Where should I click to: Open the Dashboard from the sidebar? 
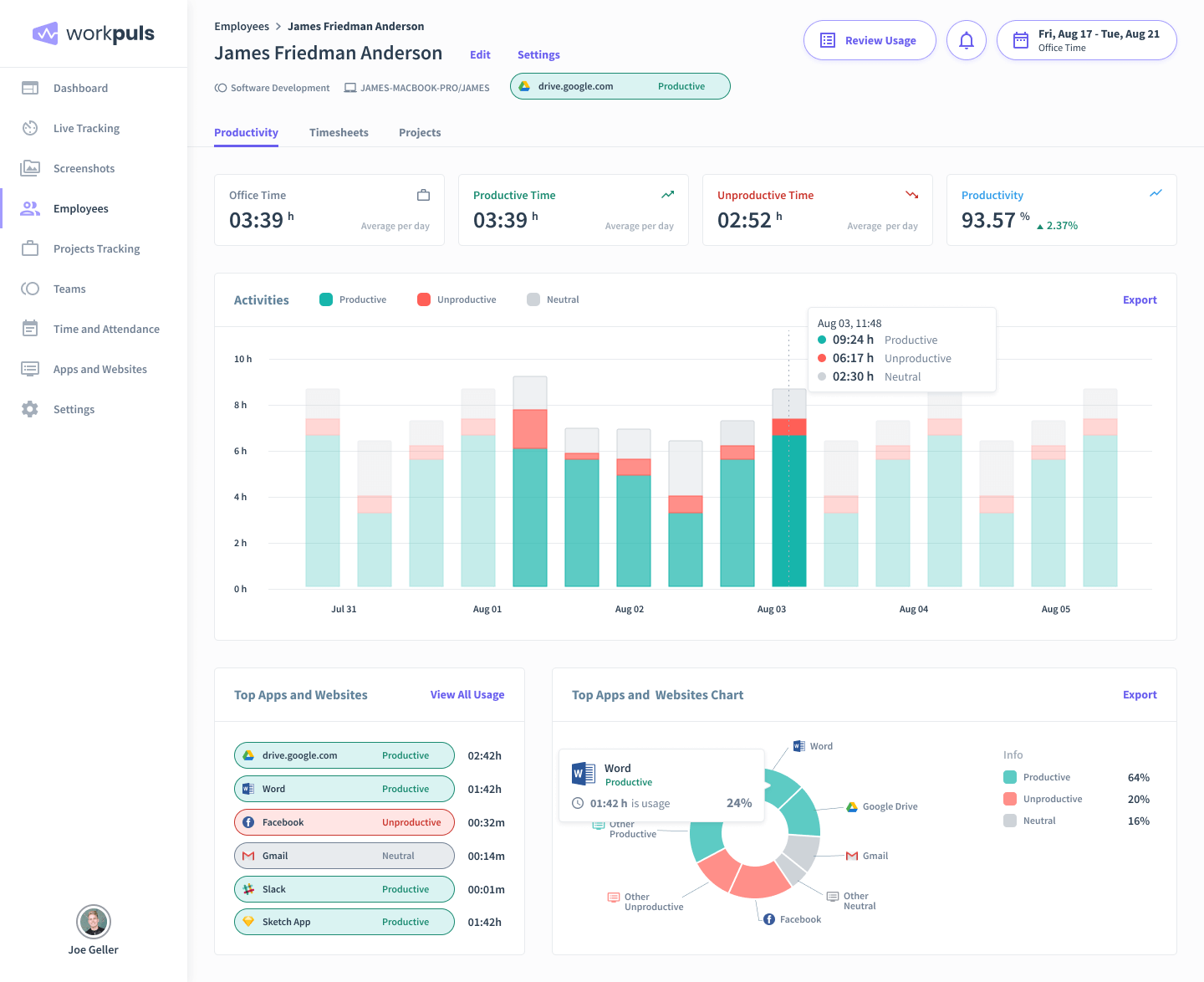(80, 88)
